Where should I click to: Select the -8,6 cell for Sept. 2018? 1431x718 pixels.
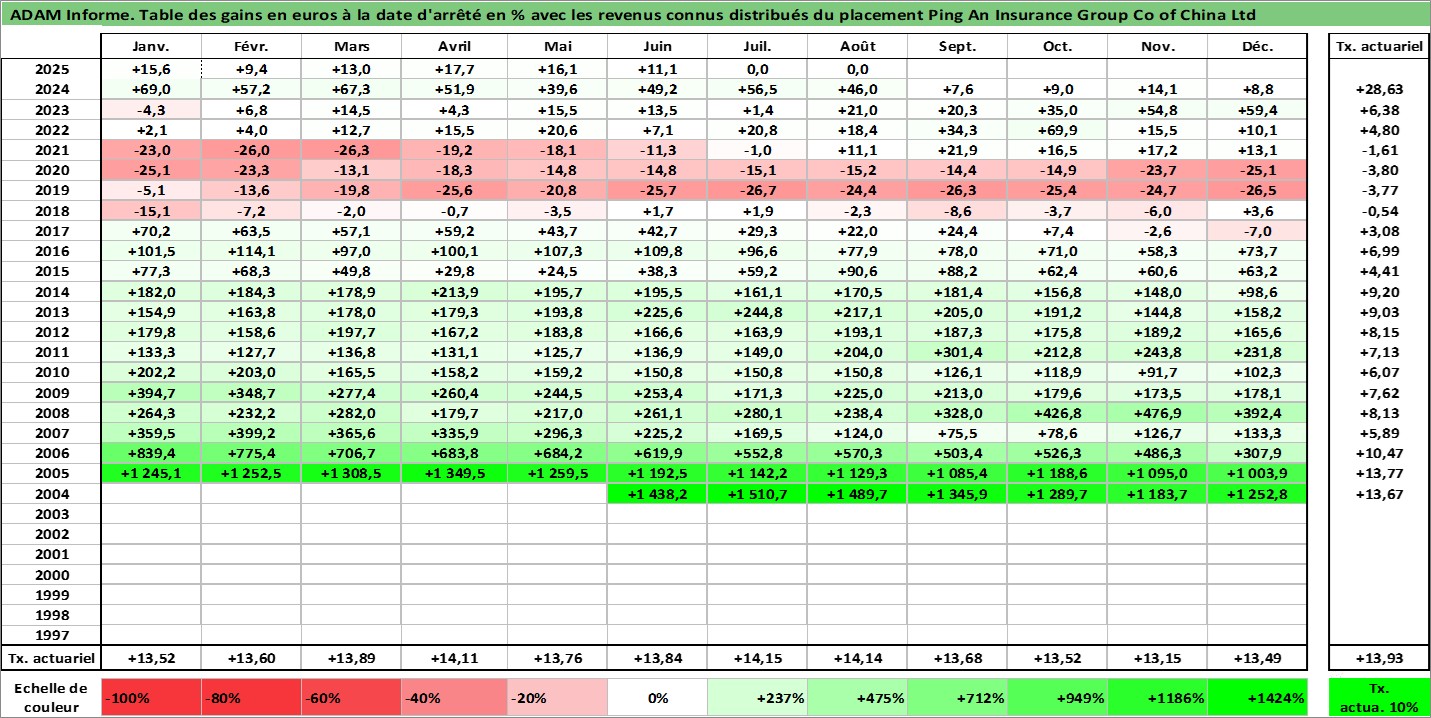(x=957, y=211)
